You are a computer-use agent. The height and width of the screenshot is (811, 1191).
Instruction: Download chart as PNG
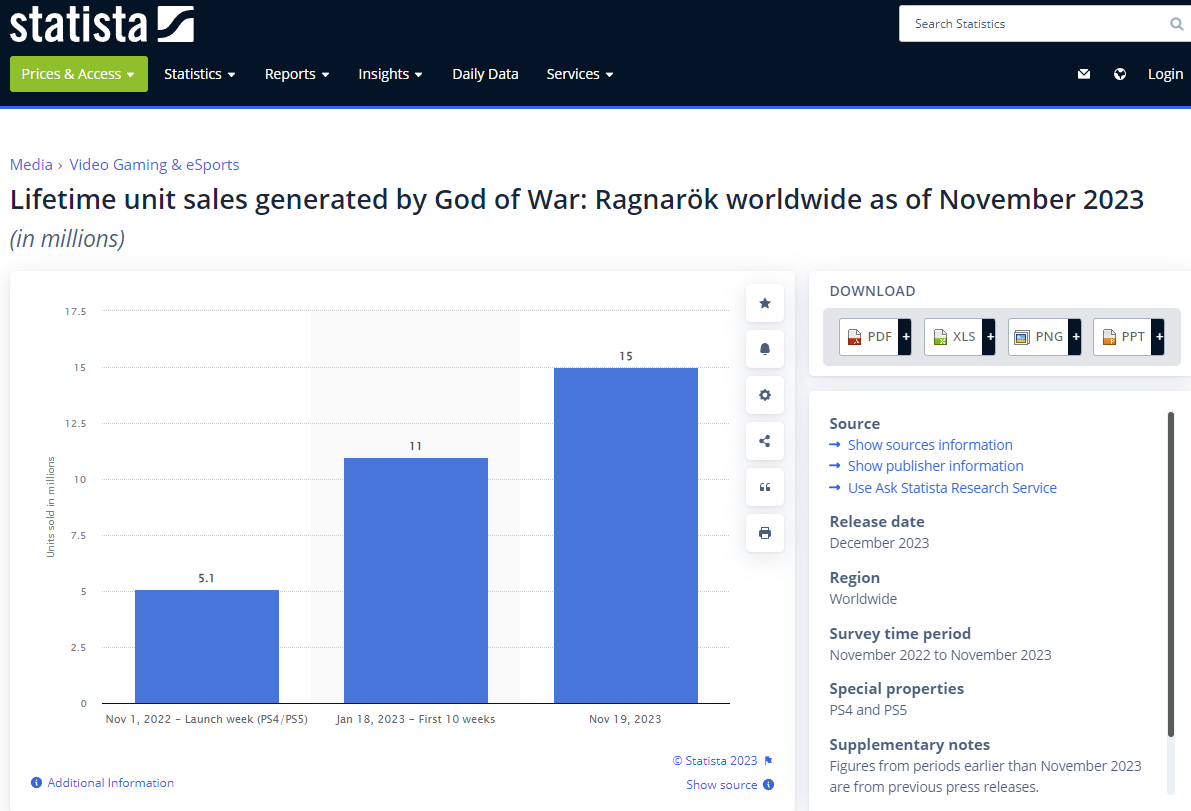click(x=1038, y=336)
